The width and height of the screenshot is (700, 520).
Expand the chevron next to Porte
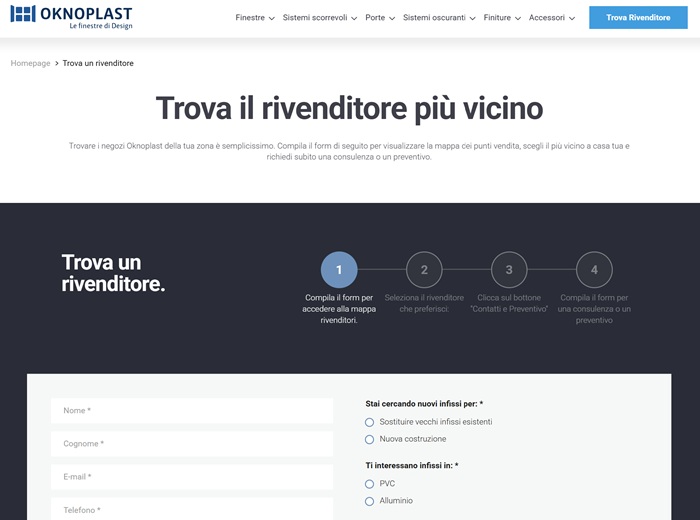(392, 18)
